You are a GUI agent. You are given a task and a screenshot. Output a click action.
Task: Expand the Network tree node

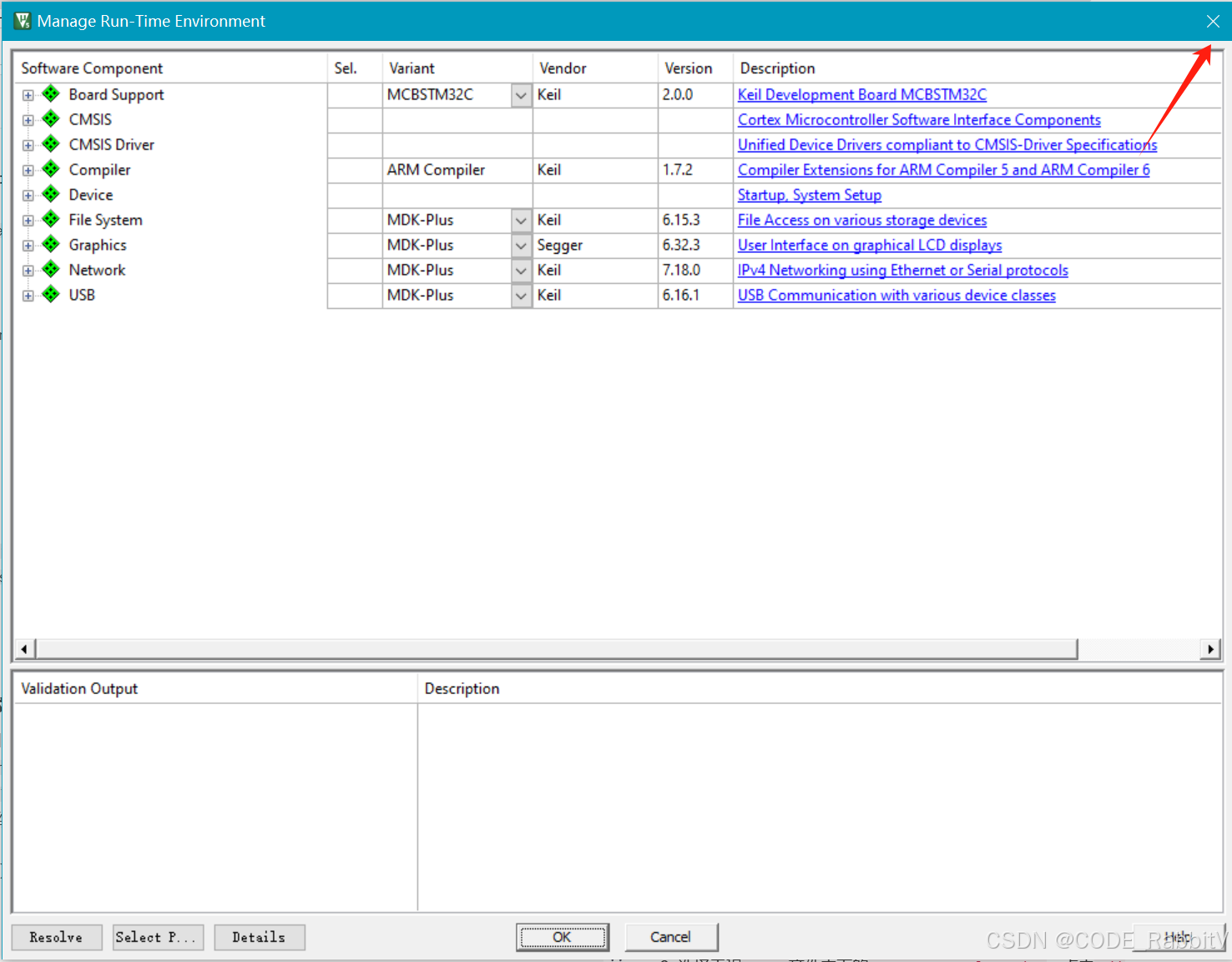(x=28, y=271)
